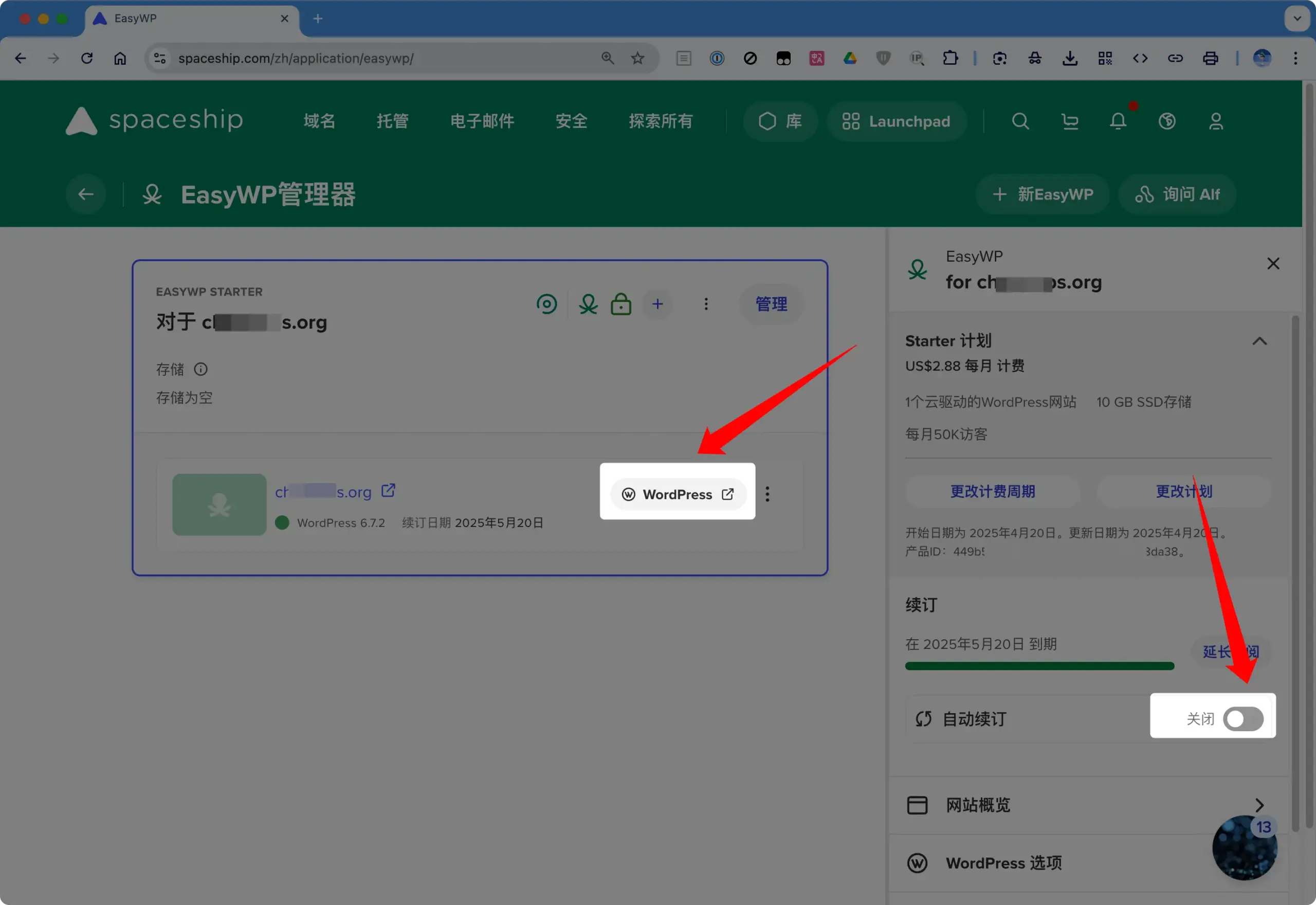Click the browser downloads icon
Viewport: 1316px width, 905px height.
coord(1069,58)
